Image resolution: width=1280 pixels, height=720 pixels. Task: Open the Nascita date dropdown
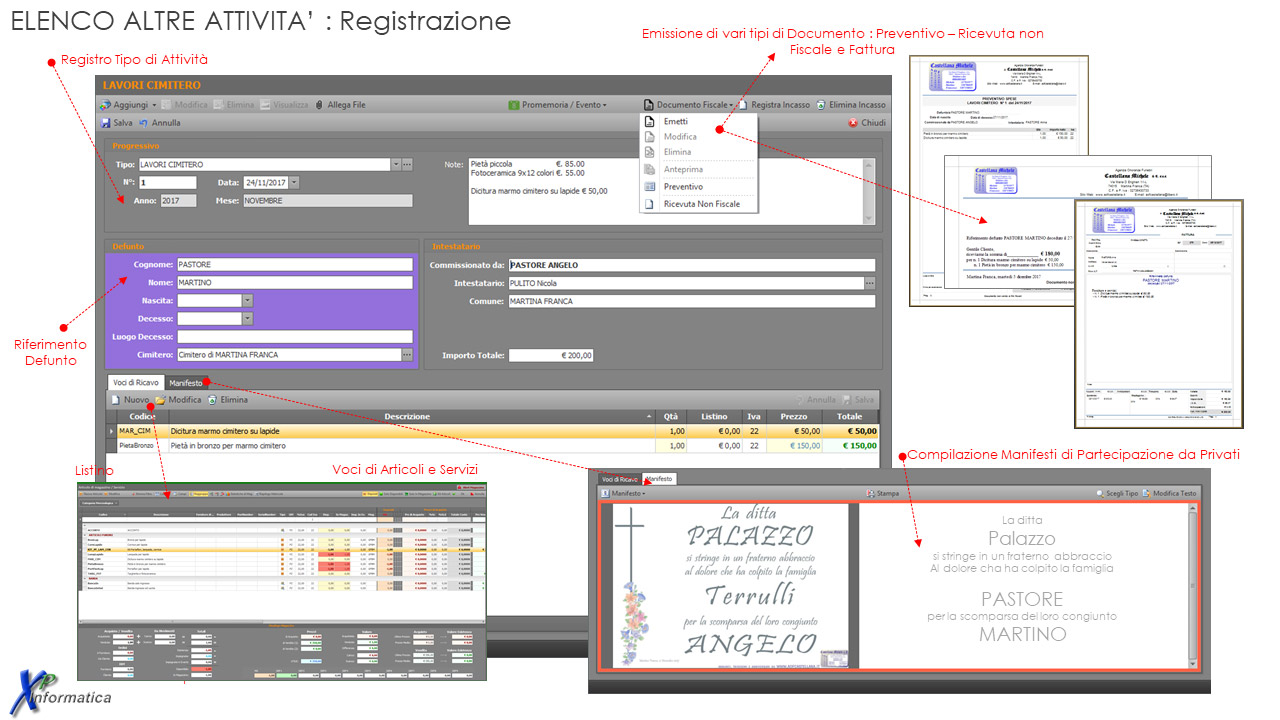[247, 301]
